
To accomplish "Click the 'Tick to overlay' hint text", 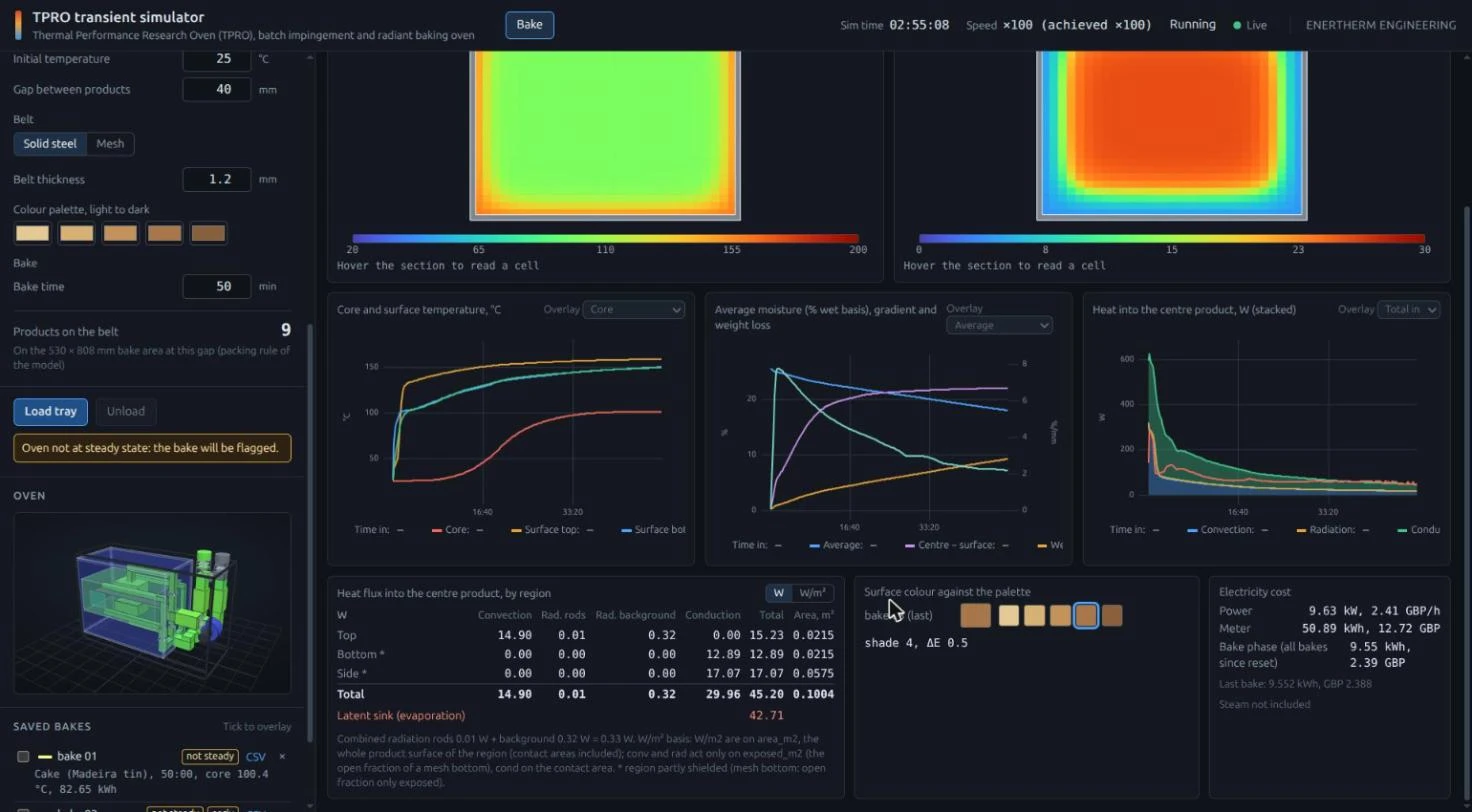I will pyautogui.click(x=256, y=727).
